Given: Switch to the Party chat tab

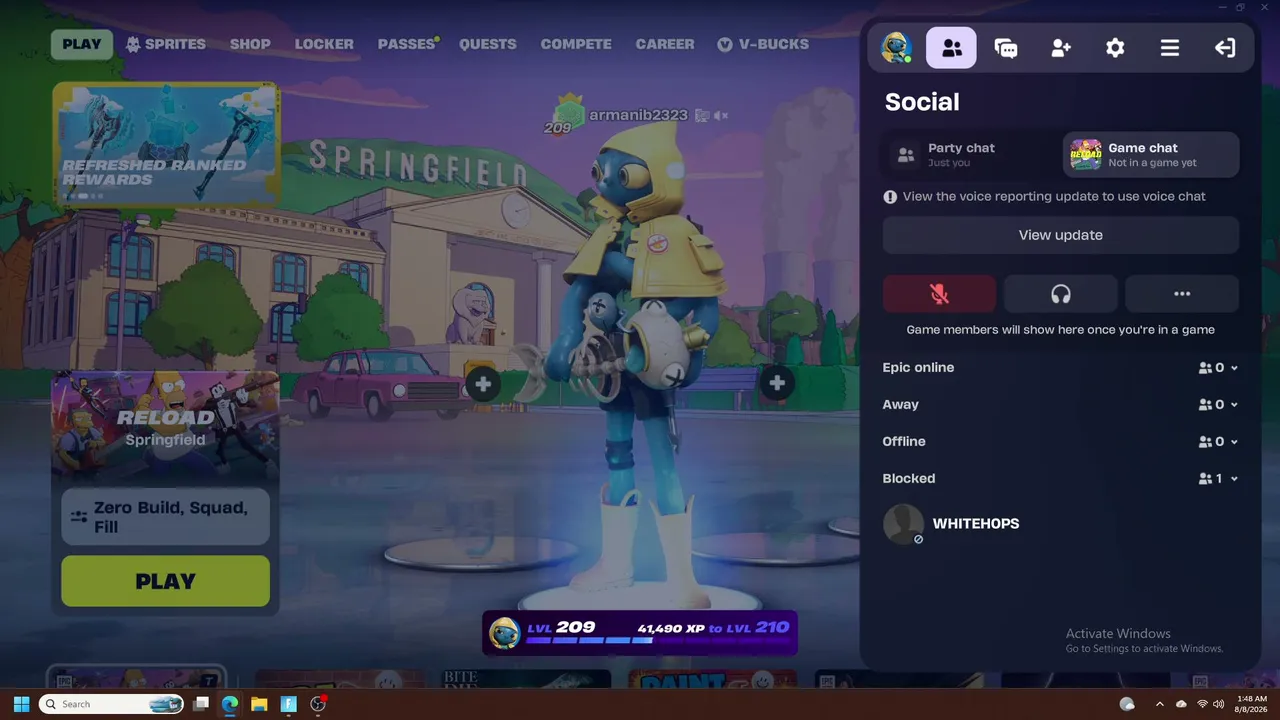Looking at the screenshot, I should click(x=970, y=155).
